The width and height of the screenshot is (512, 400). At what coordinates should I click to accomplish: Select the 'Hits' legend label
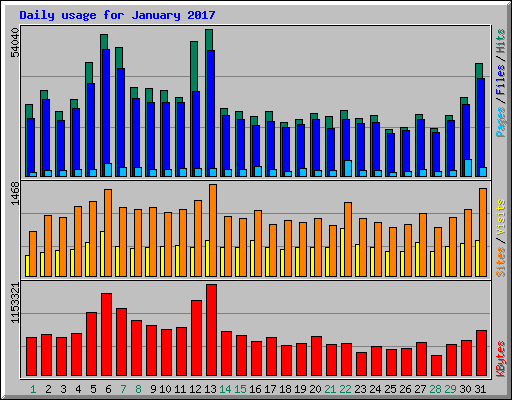tap(501, 41)
